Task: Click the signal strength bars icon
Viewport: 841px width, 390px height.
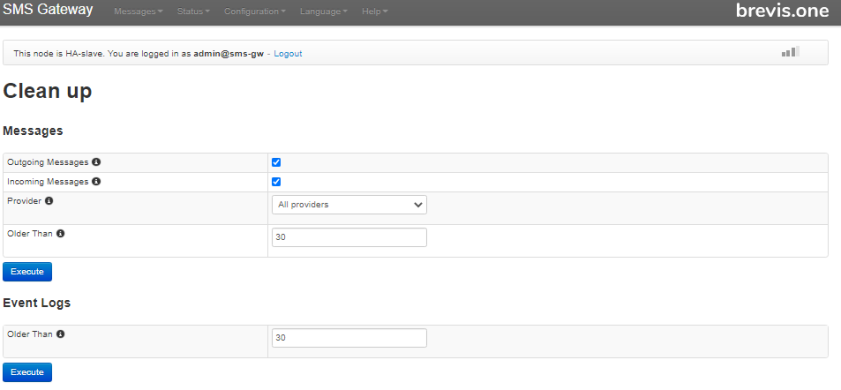Action: tap(790, 52)
